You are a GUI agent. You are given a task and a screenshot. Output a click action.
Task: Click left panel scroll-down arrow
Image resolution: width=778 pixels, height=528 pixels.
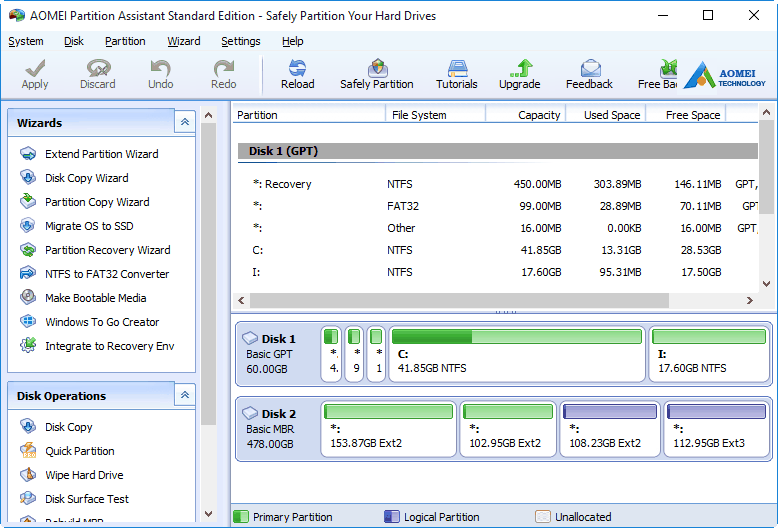pos(208,514)
